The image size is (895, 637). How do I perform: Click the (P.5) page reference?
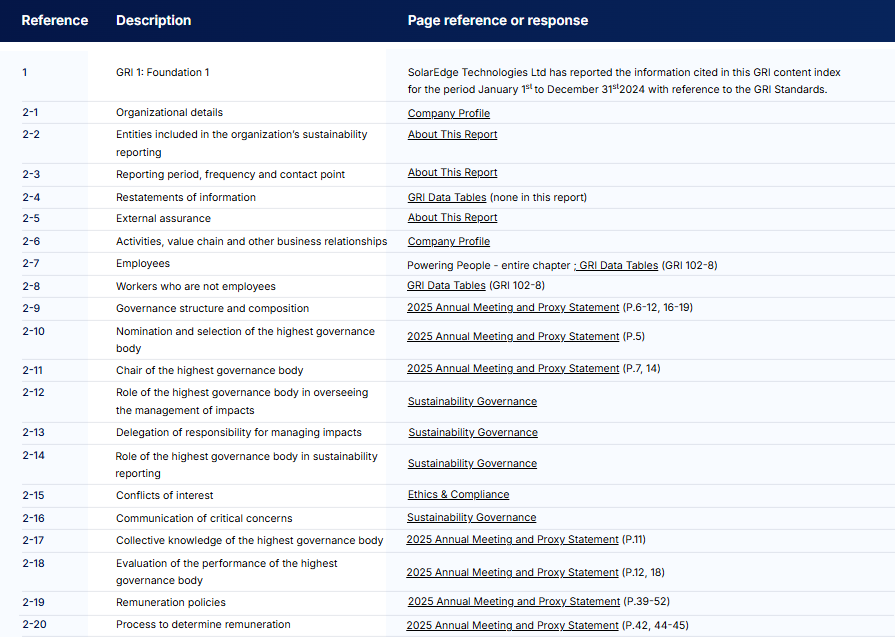pyautogui.click(x=634, y=336)
